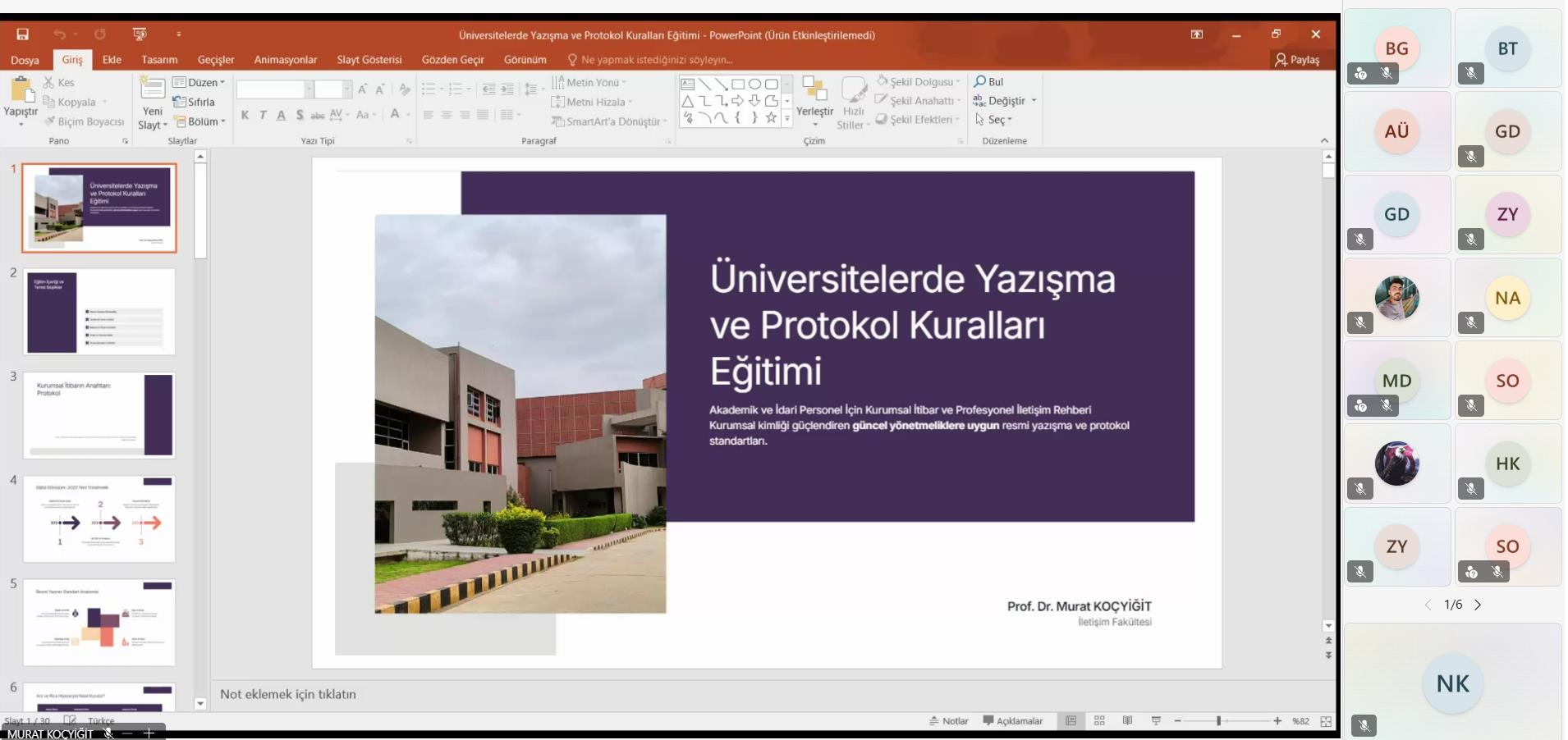The width and height of the screenshot is (1568, 740).
Task: Switch to Slide Sorter view icon
Action: click(1099, 721)
